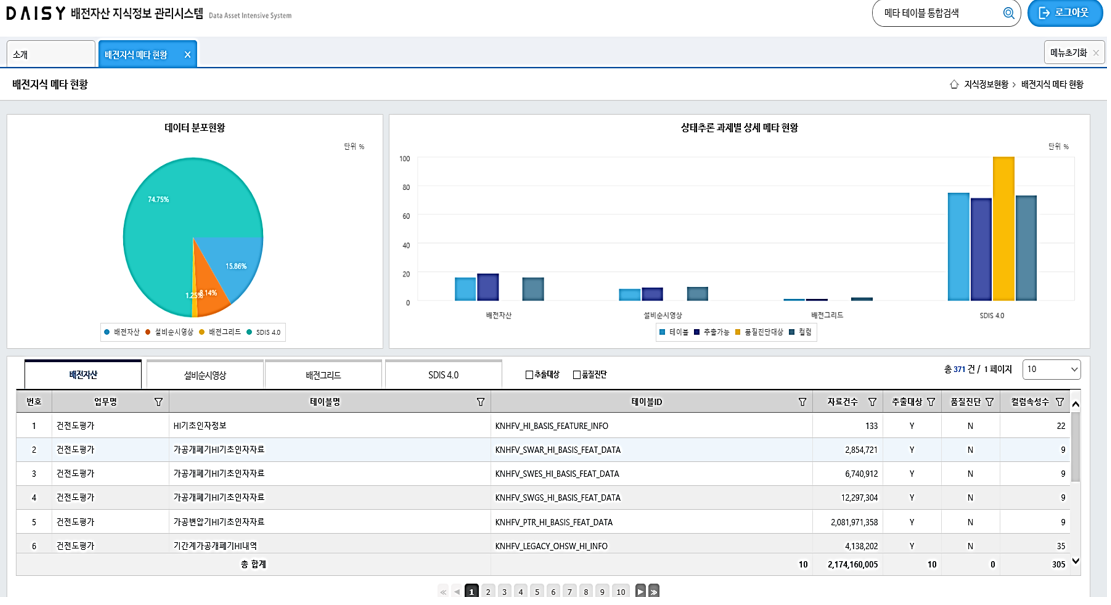Screen dimensions: 1111x605
Task: Switch to the 배전자산 table tab
Action: point(83,375)
